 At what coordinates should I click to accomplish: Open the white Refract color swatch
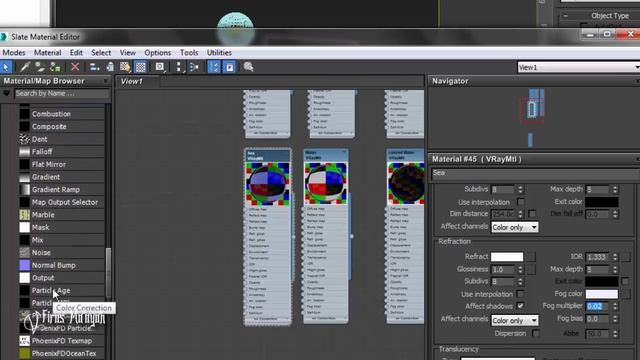pyautogui.click(x=507, y=257)
